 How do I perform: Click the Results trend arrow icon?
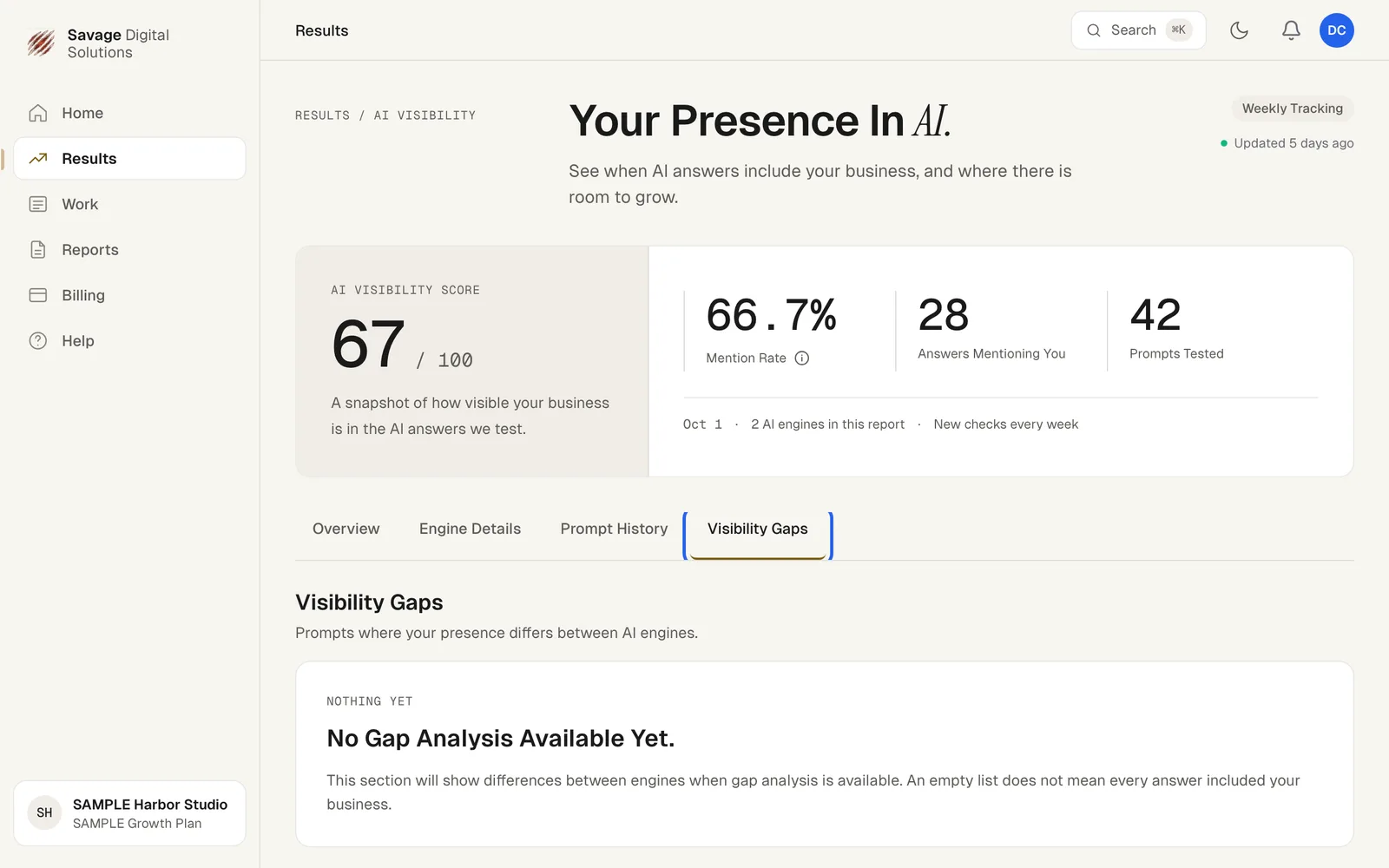[x=38, y=159]
